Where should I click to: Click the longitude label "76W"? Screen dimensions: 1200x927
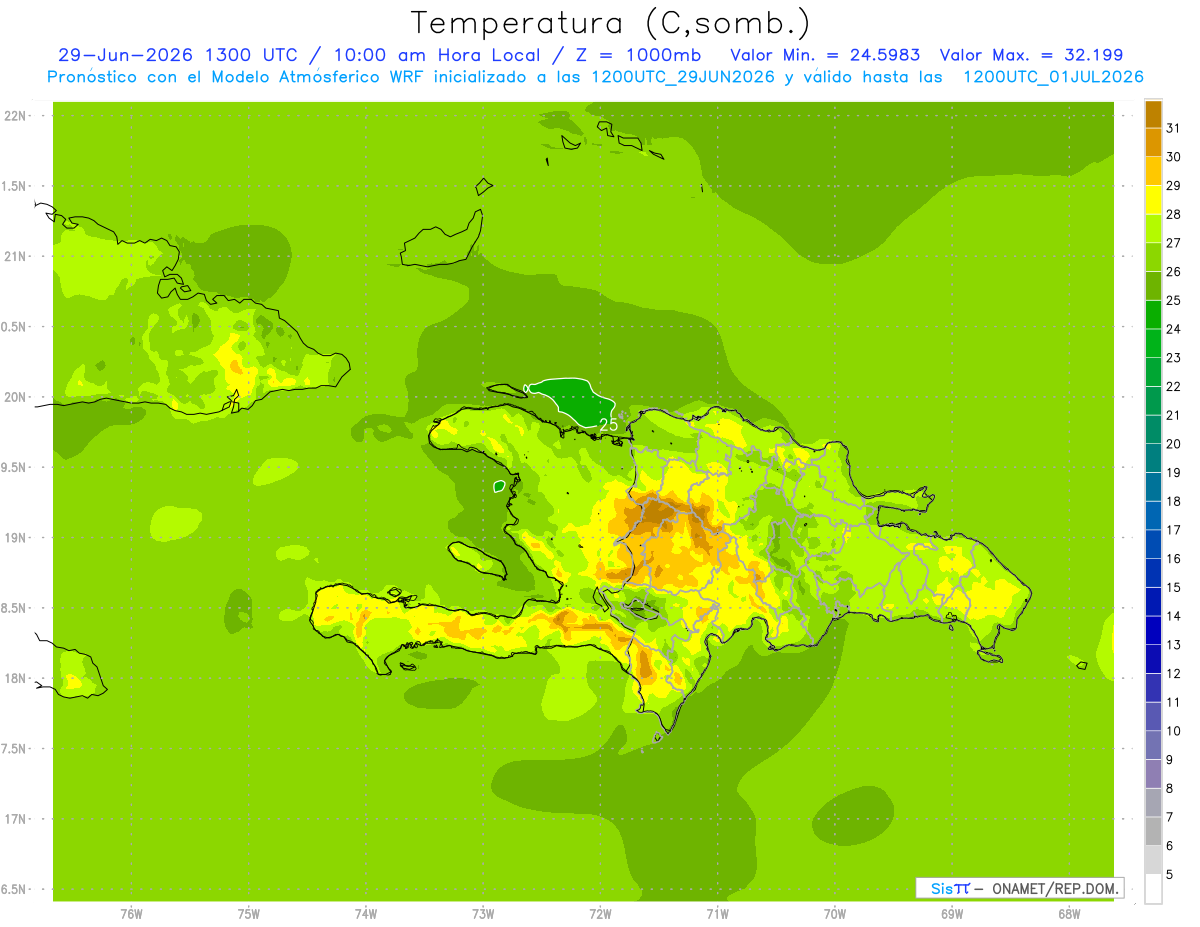131,914
